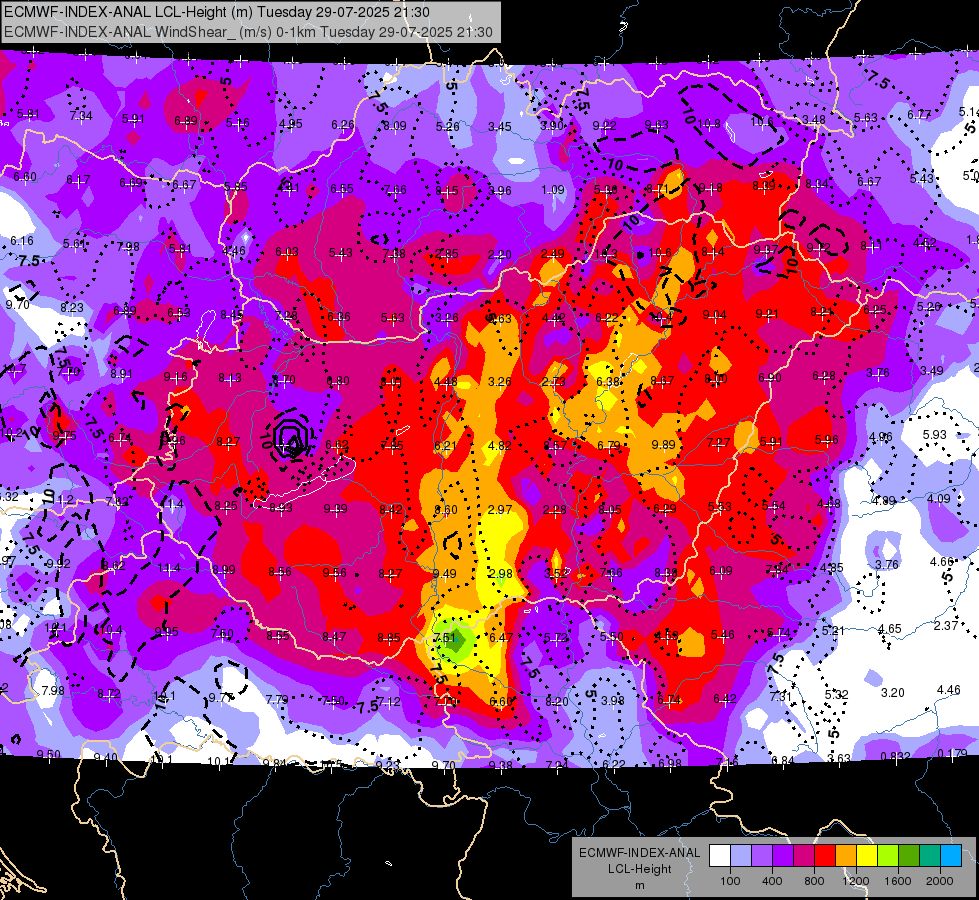Click the shear value 4.95

tap(290, 124)
